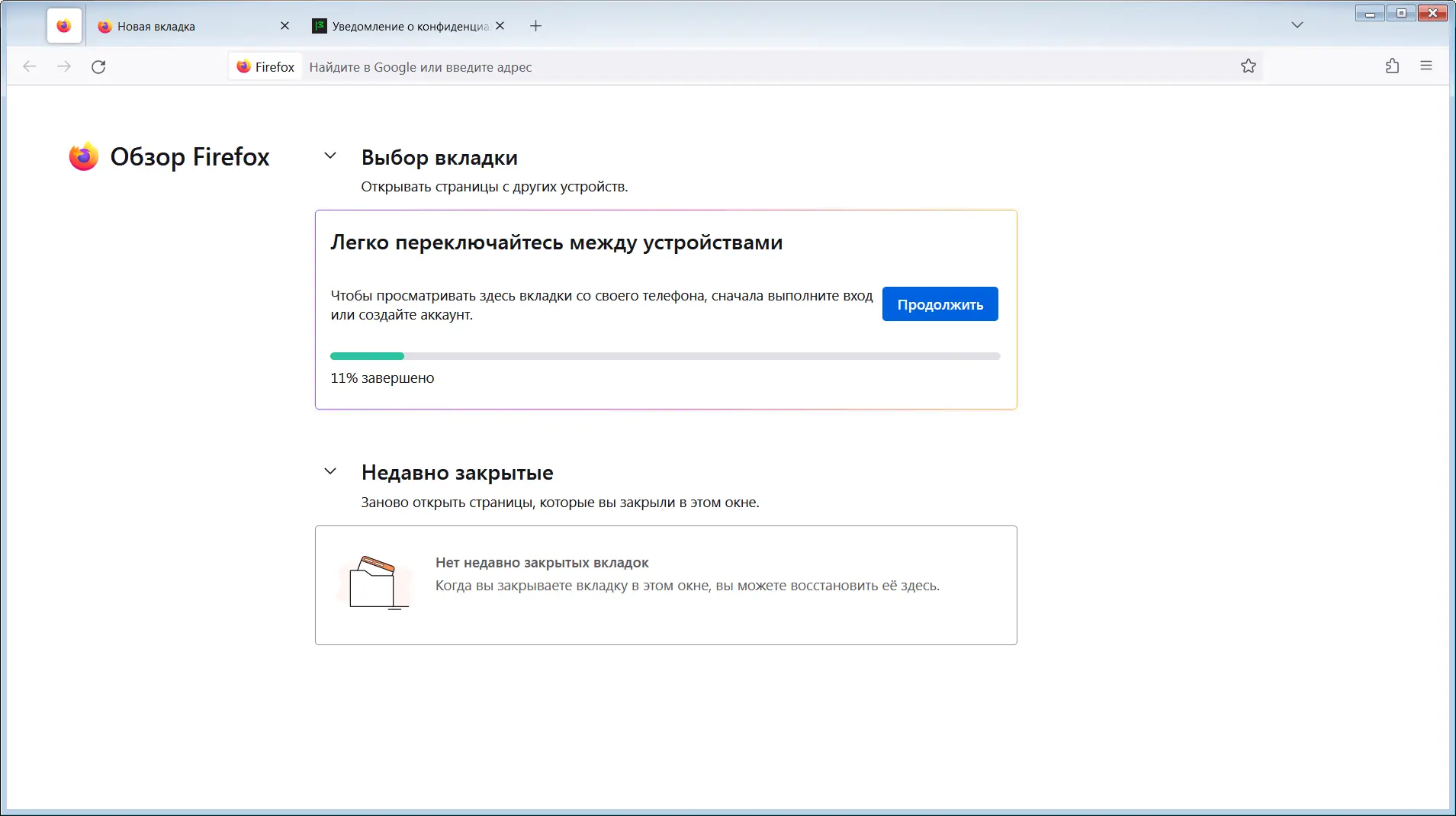Screen dimensions: 1456x816
Task: Switch to the Уведомление о конфиденциальности tab
Action: (397, 25)
